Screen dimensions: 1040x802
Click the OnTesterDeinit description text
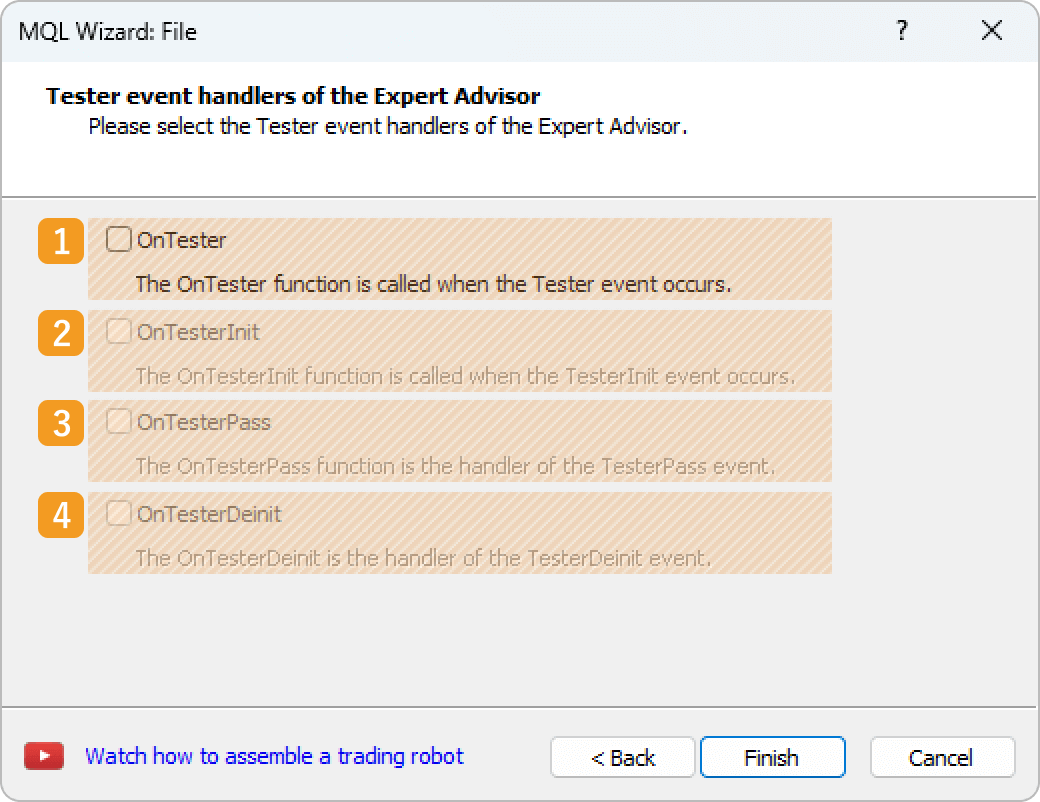pyautogui.click(x=423, y=558)
